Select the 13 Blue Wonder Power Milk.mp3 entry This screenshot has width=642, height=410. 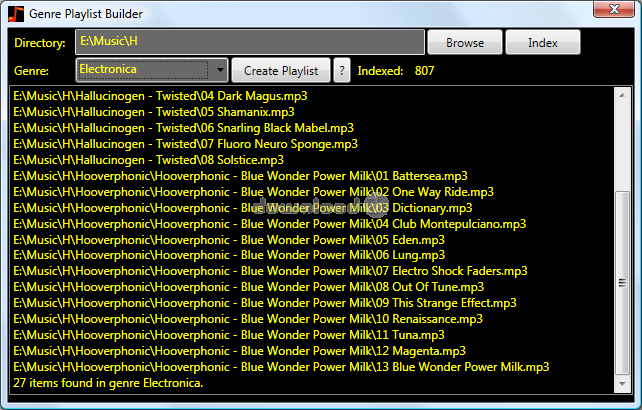(x=281, y=367)
